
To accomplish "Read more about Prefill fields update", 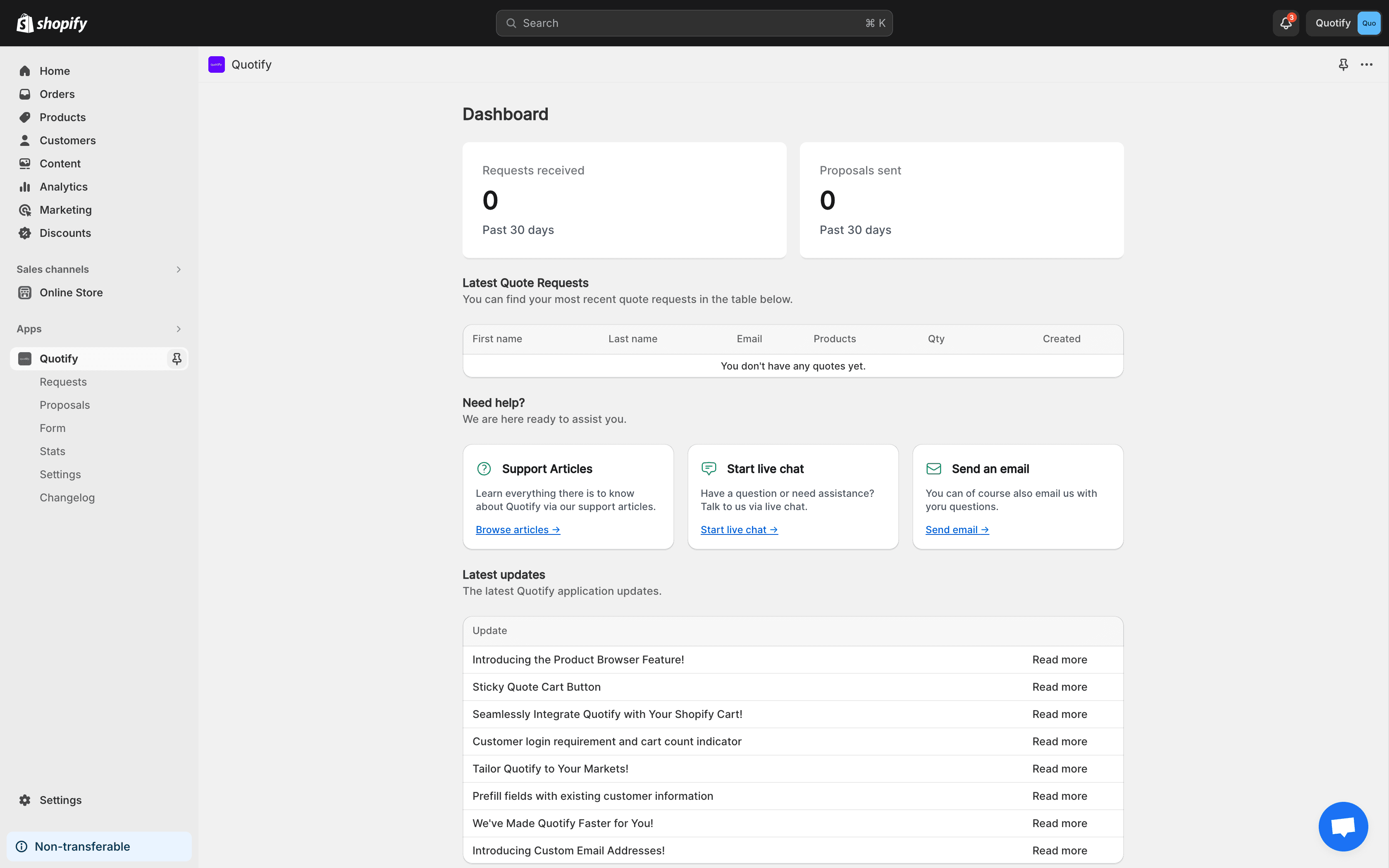I will point(1060,796).
